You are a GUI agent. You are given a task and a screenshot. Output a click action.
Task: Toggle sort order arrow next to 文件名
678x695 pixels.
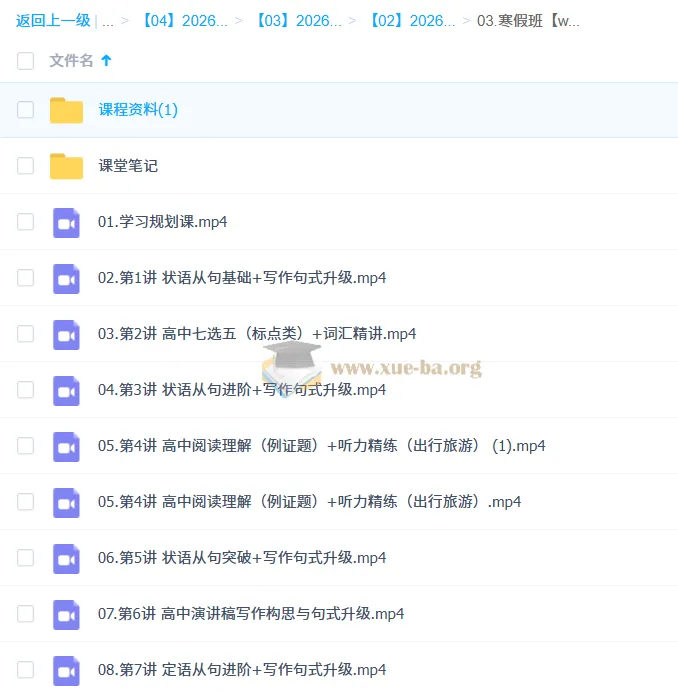(106, 61)
